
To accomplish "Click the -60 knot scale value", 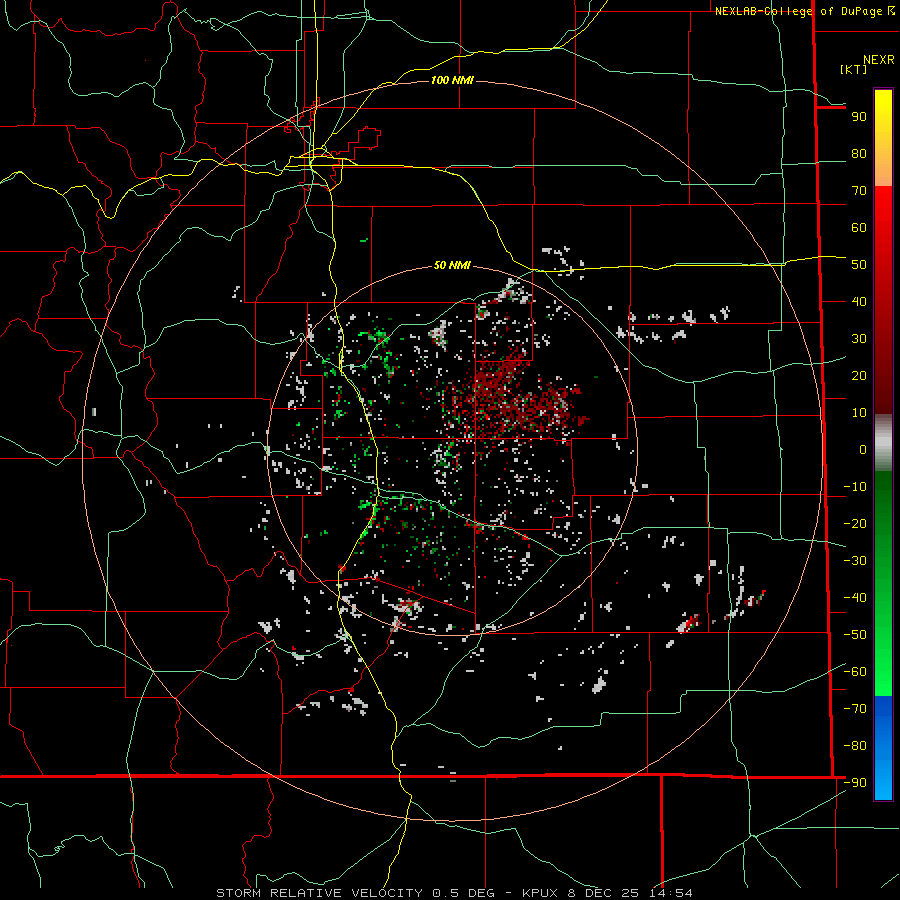I will pos(855,672).
